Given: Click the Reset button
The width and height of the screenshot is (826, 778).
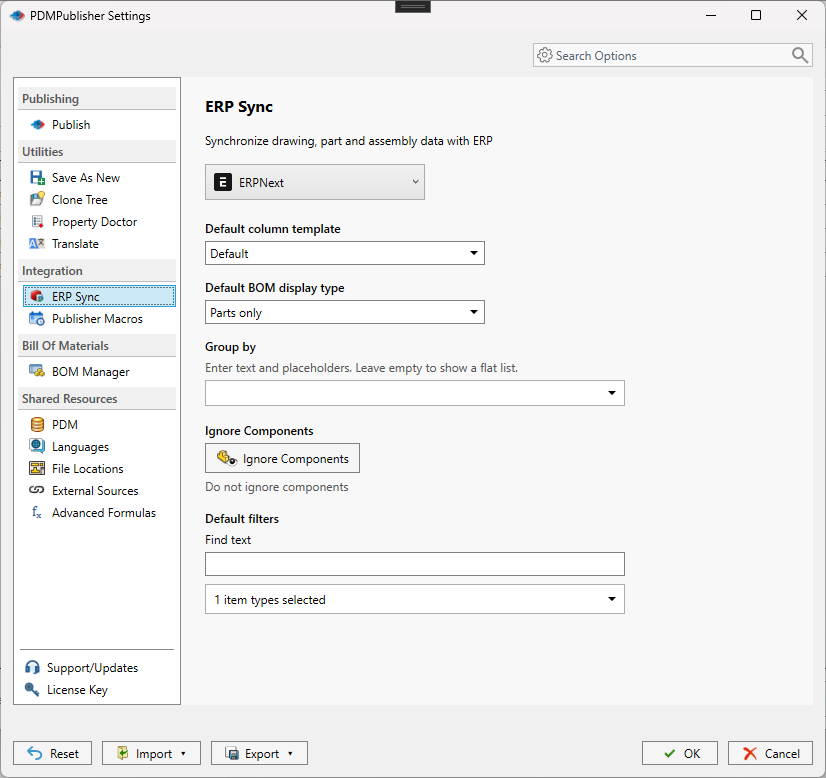Looking at the screenshot, I should [53, 753].
